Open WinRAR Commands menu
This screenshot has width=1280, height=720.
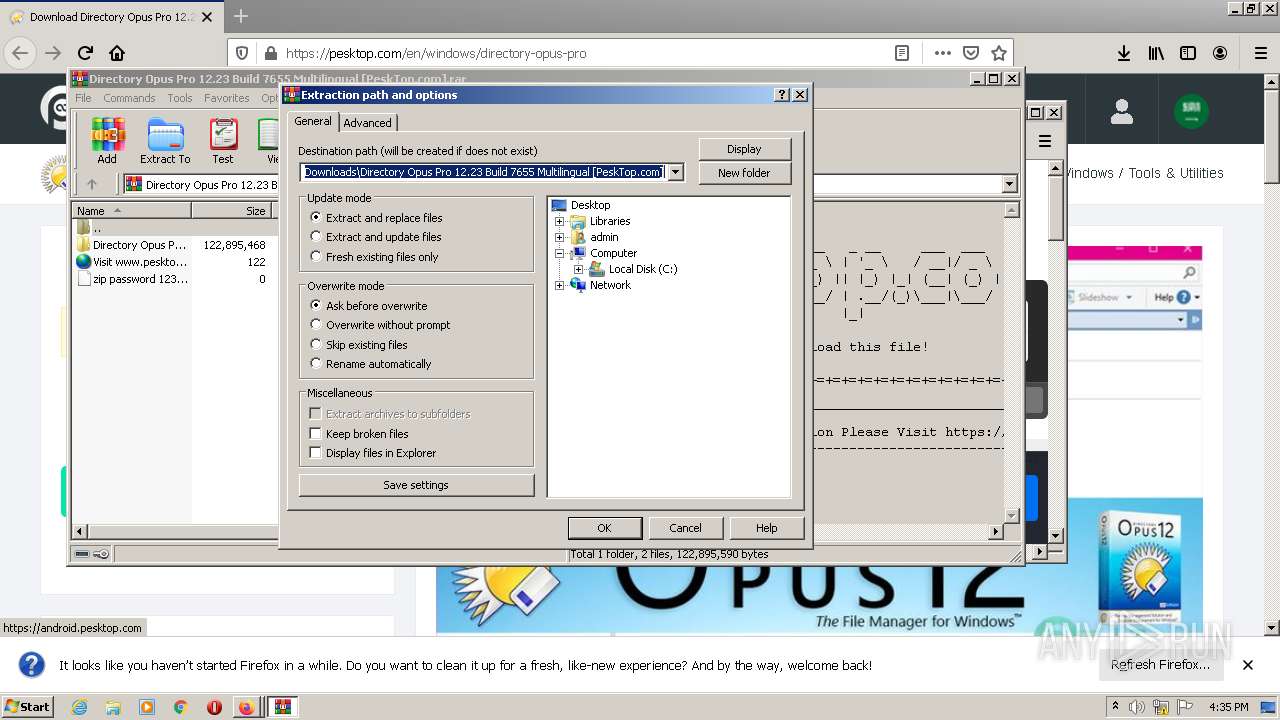pyautogui.click(x=129, y=98)
